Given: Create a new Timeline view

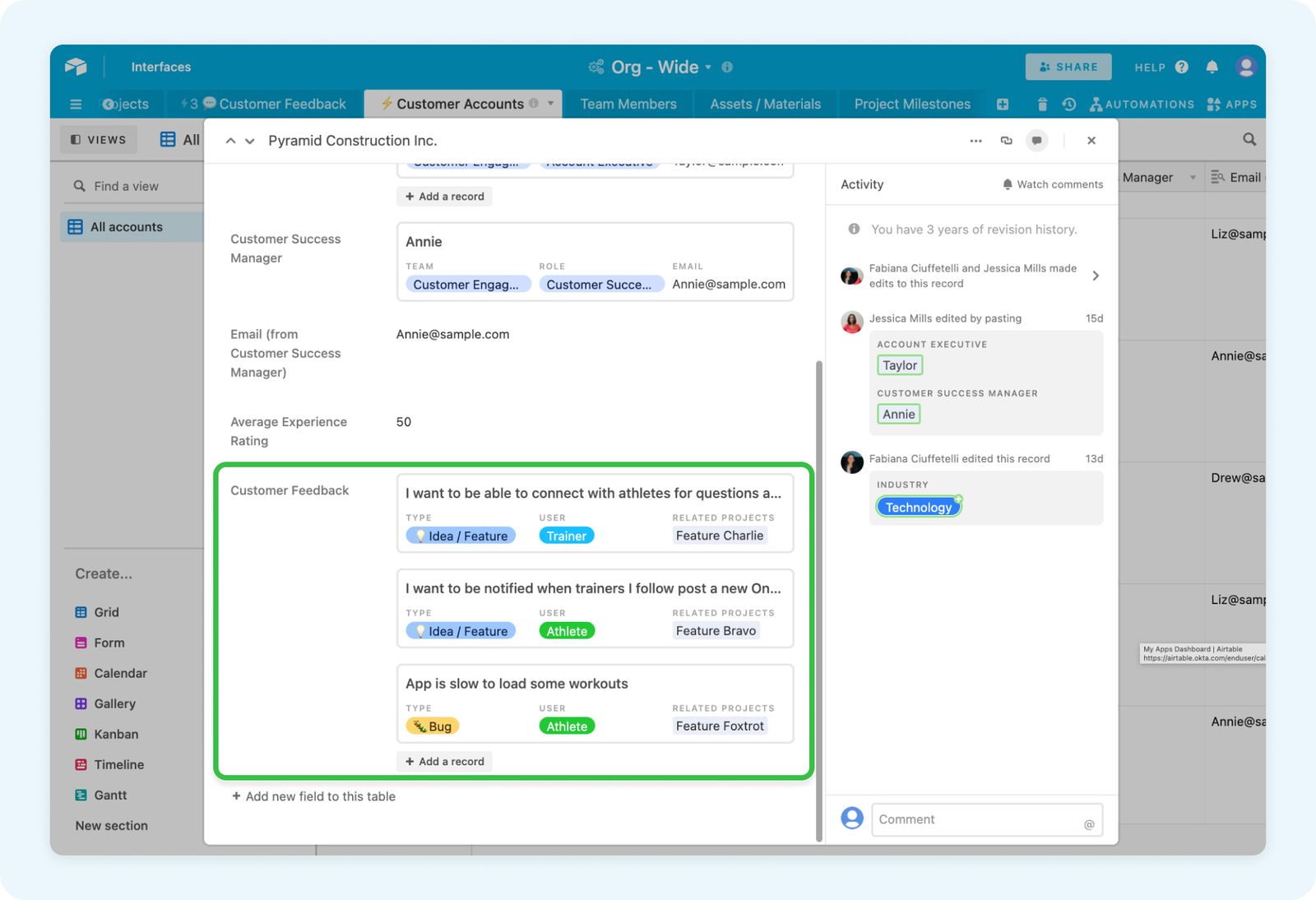Looking at the screenshot, I should [x=109, y=764].
